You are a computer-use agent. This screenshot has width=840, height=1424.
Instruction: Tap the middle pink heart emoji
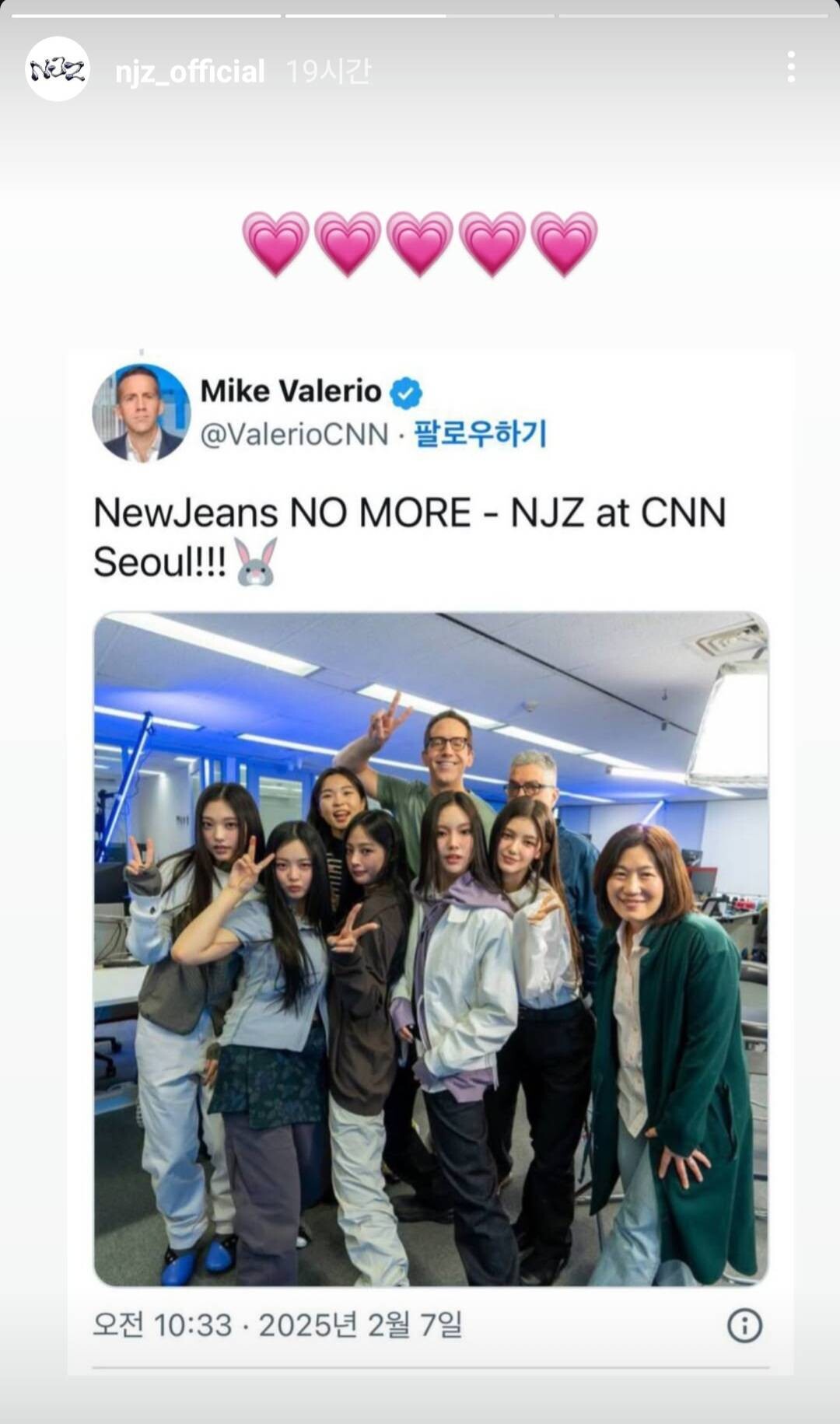(420, 243)
